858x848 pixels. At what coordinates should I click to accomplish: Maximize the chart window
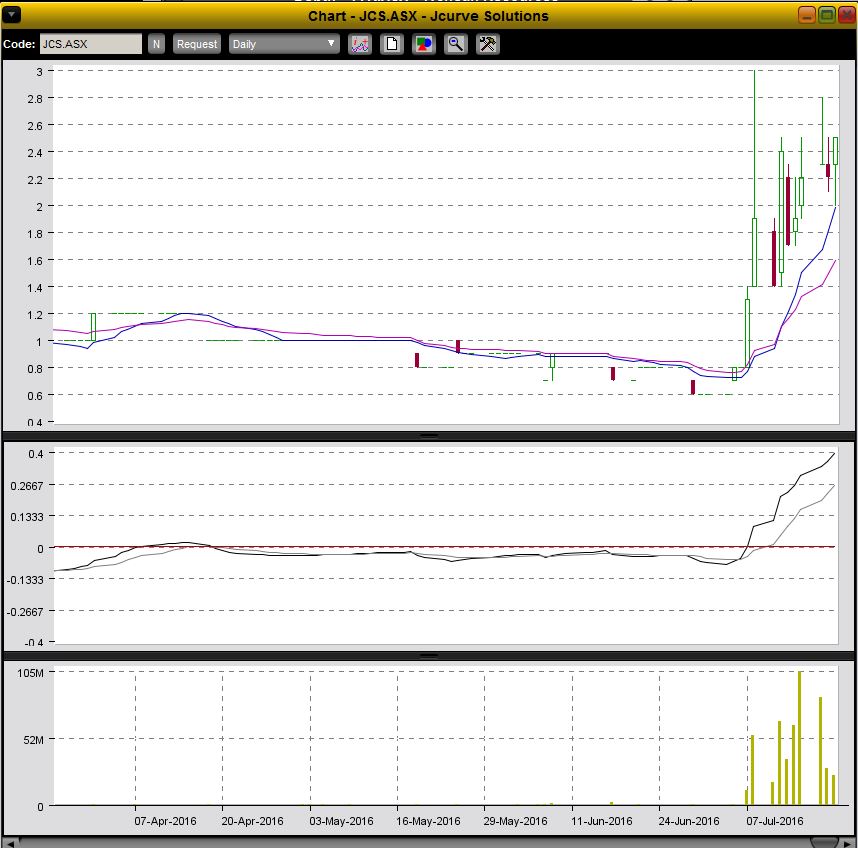coord(827,15)
